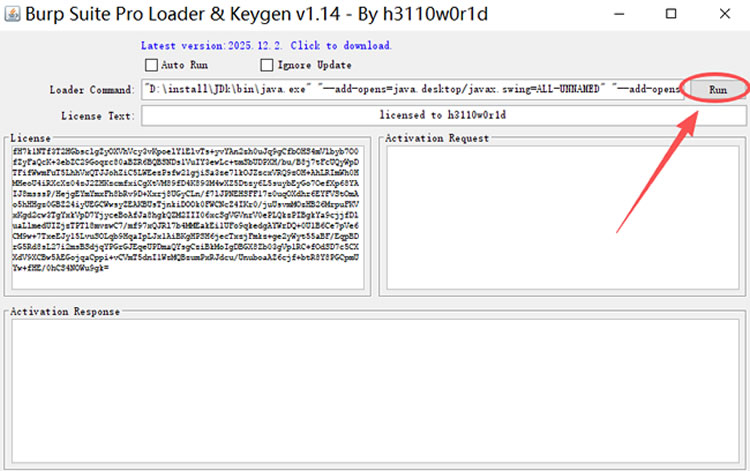Open the Latest version download link
Image resolution: width=750 pixels, height=471 pixels.
pos(266,46)
